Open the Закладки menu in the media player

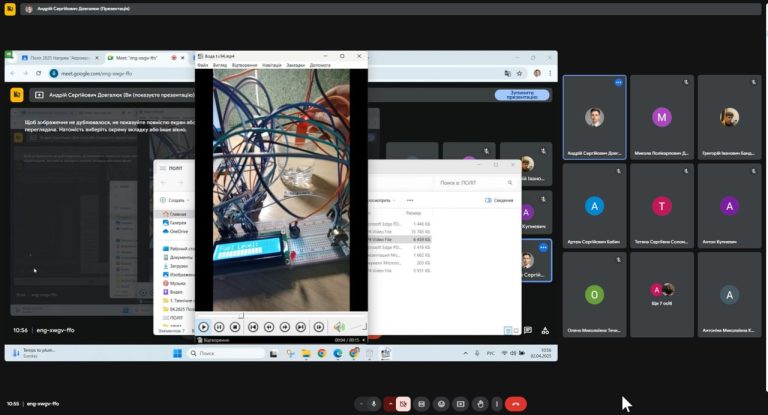coord(295,65)
